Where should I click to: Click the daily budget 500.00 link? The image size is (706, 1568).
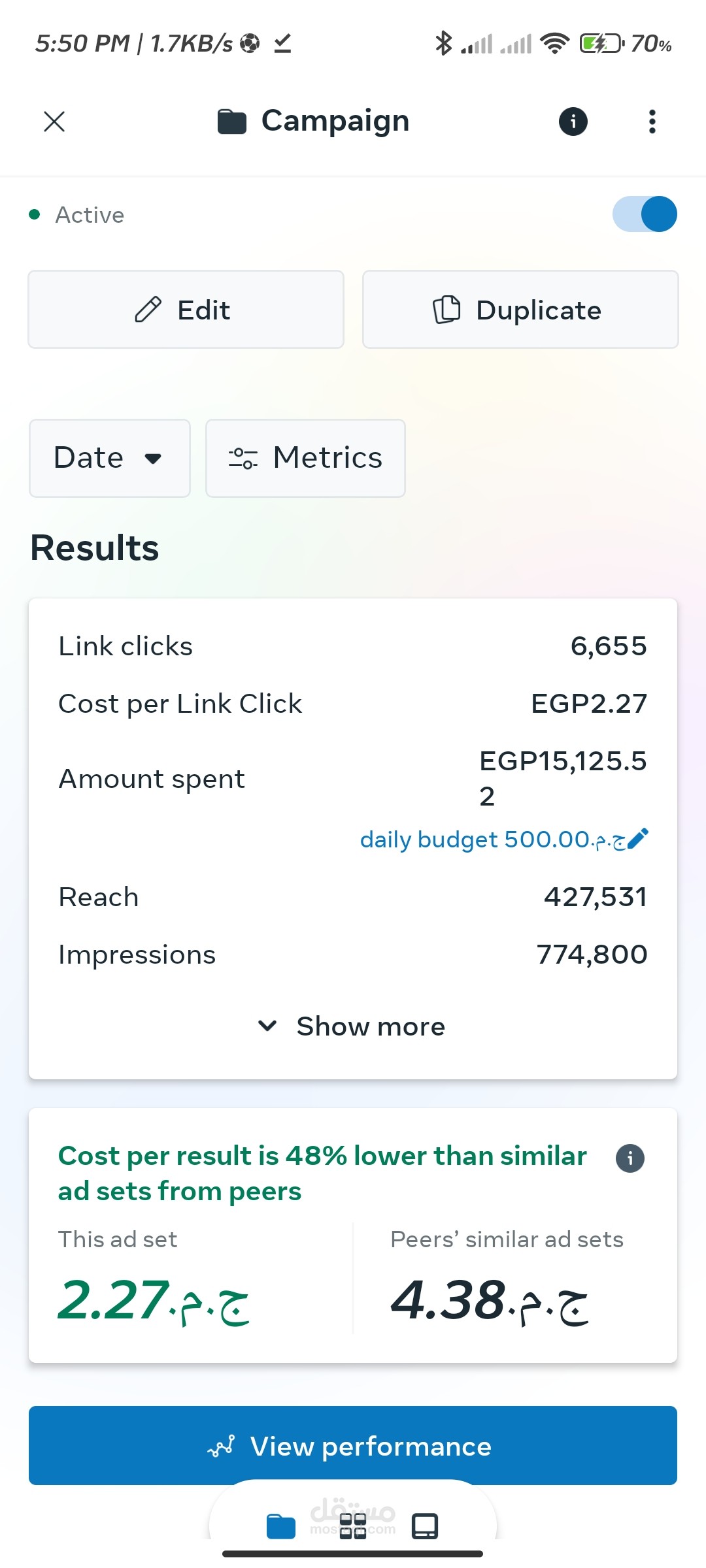tap(493, 840)
